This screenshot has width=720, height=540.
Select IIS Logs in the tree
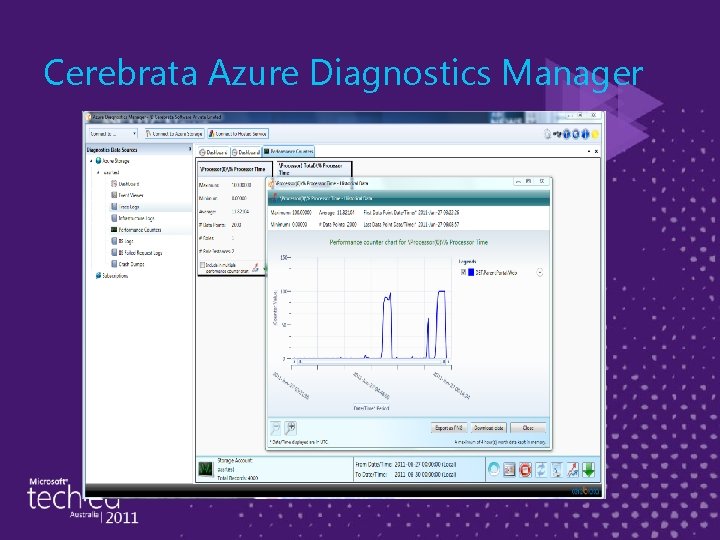pos(126,241)
